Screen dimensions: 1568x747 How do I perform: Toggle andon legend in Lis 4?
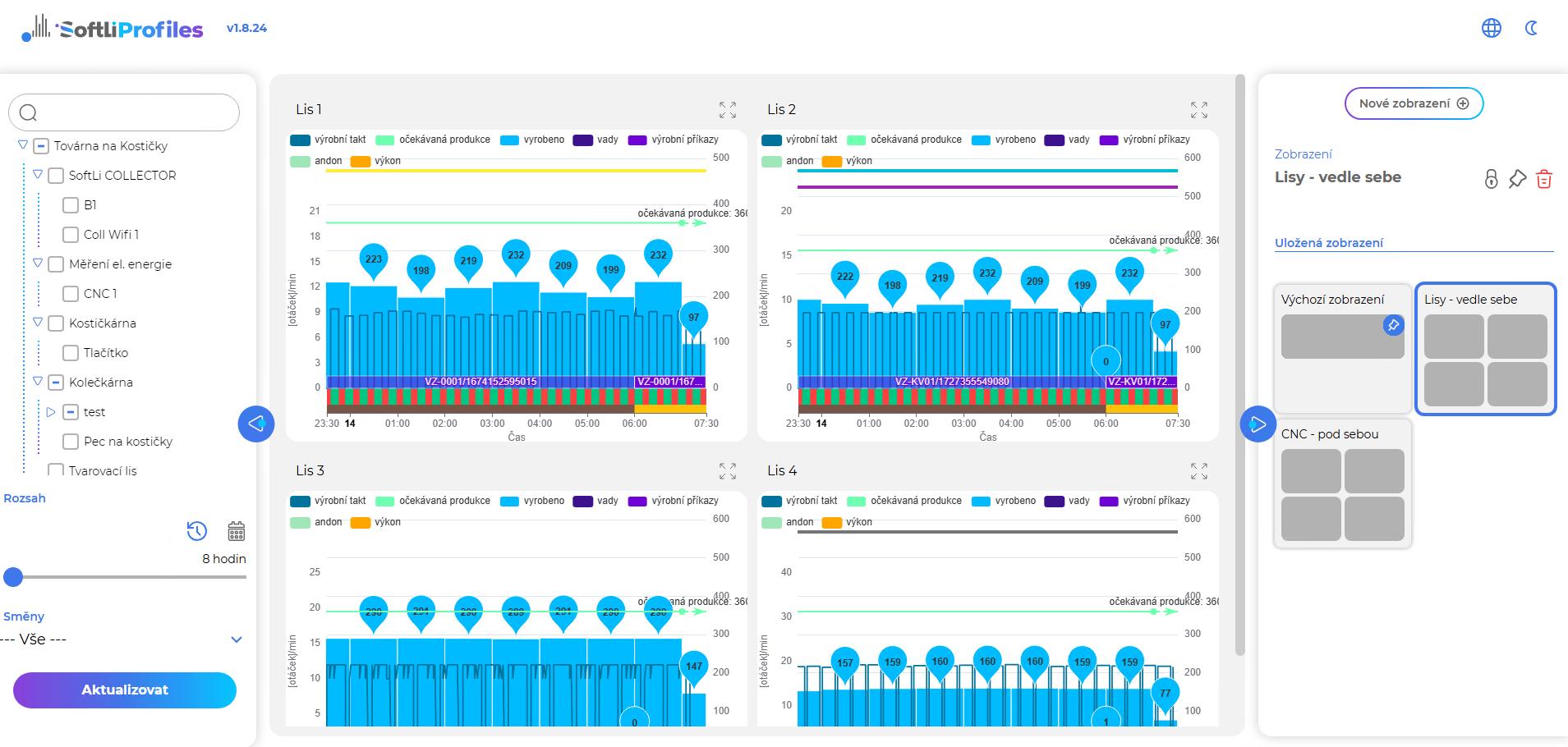pos(788,522)
